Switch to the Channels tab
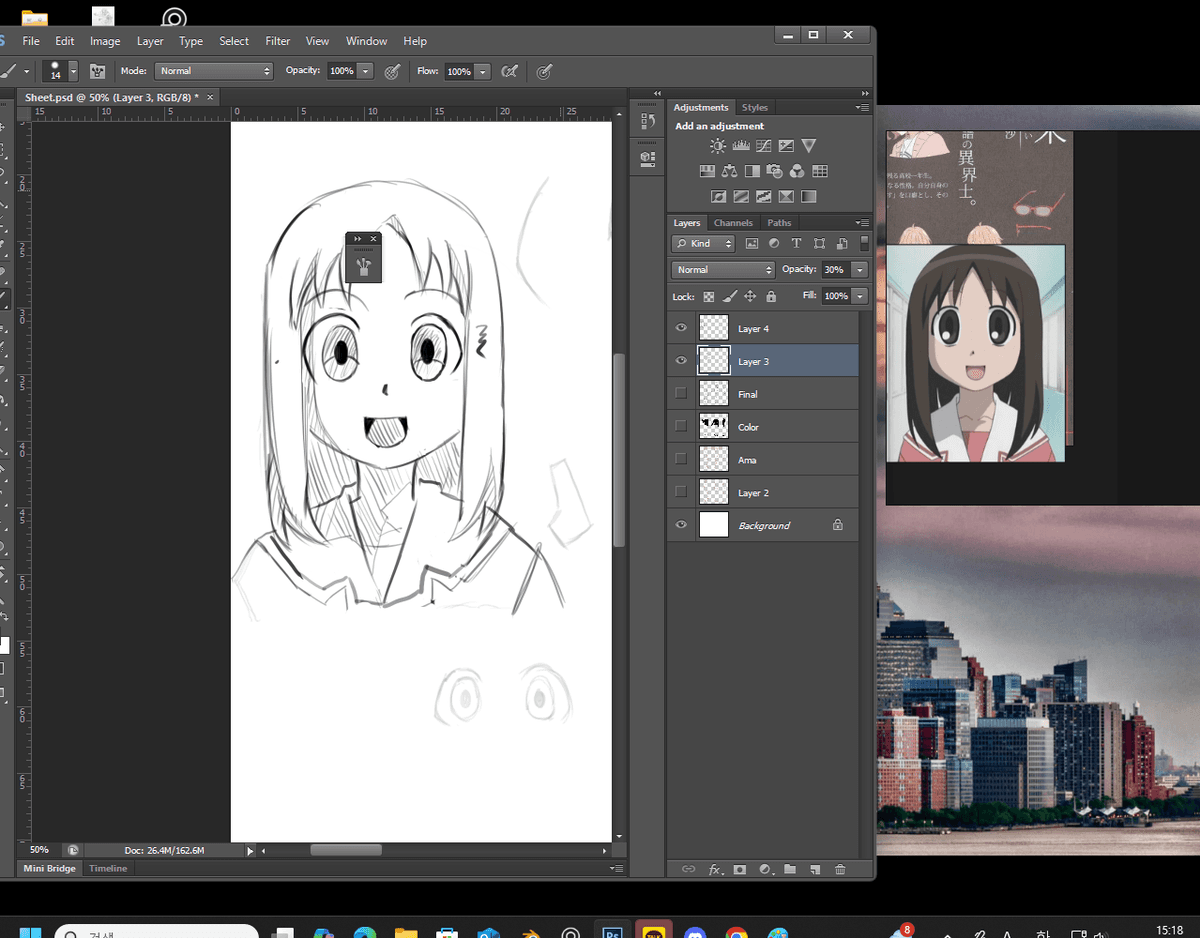Image resolution: width=1200 pixels, height=938 pixels. (x=733, y=223)
